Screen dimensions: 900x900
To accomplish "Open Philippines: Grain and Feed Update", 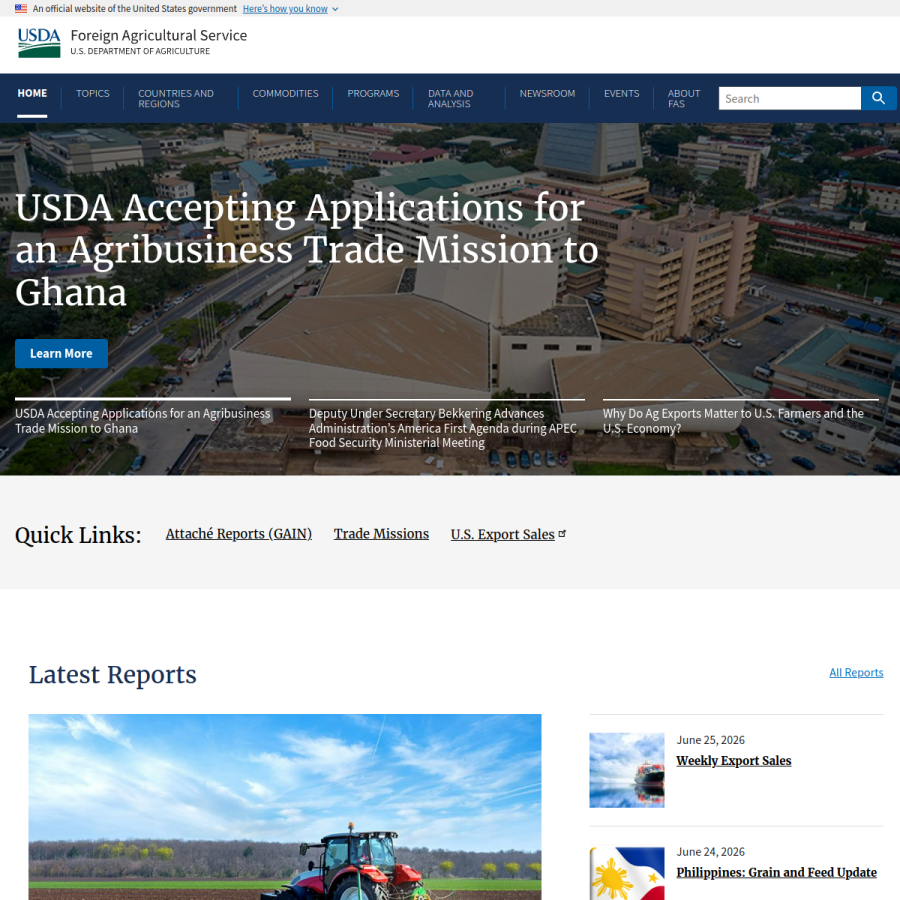I will pos(776,872).
